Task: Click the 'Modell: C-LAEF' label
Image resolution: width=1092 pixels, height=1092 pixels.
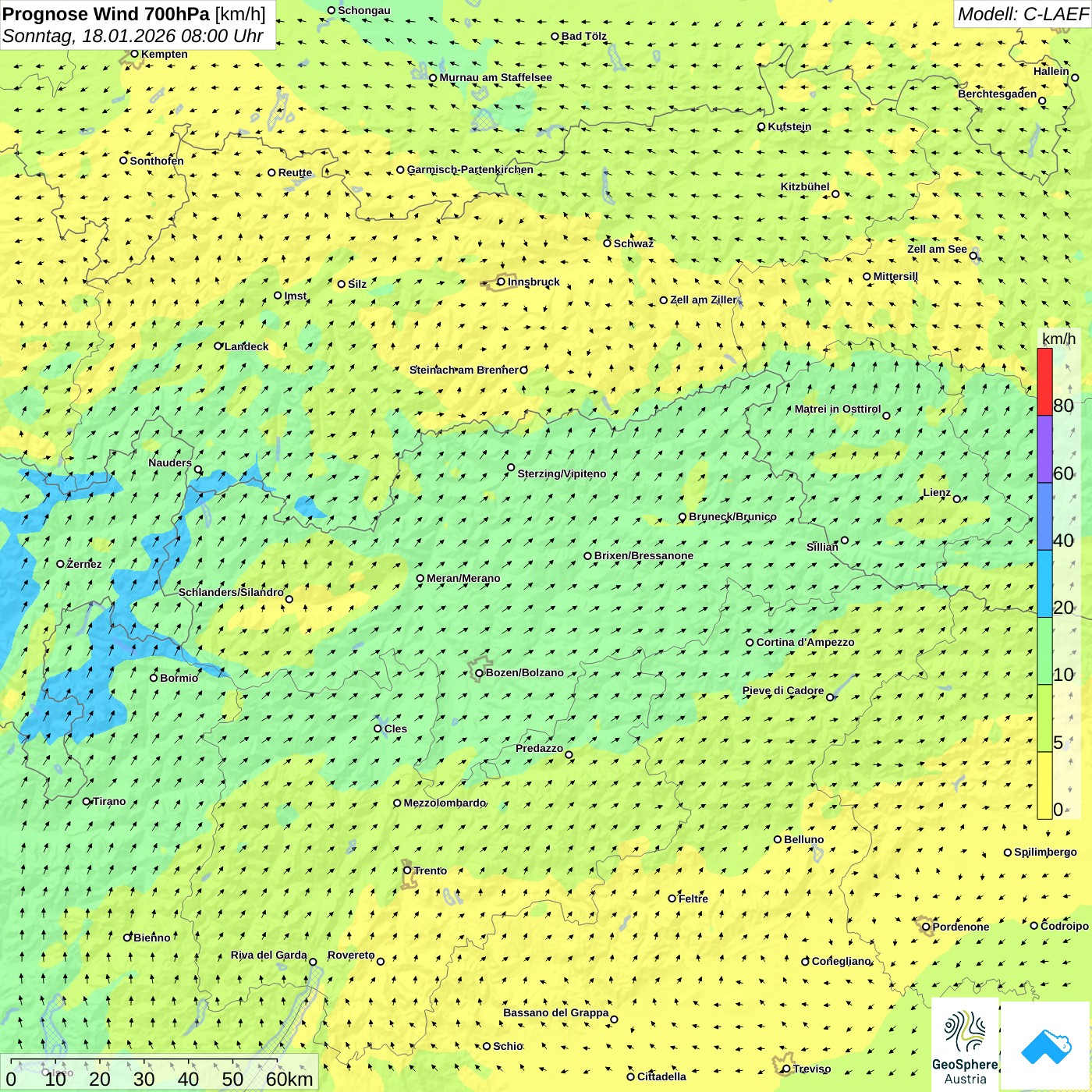Action: pos(1023,14)
